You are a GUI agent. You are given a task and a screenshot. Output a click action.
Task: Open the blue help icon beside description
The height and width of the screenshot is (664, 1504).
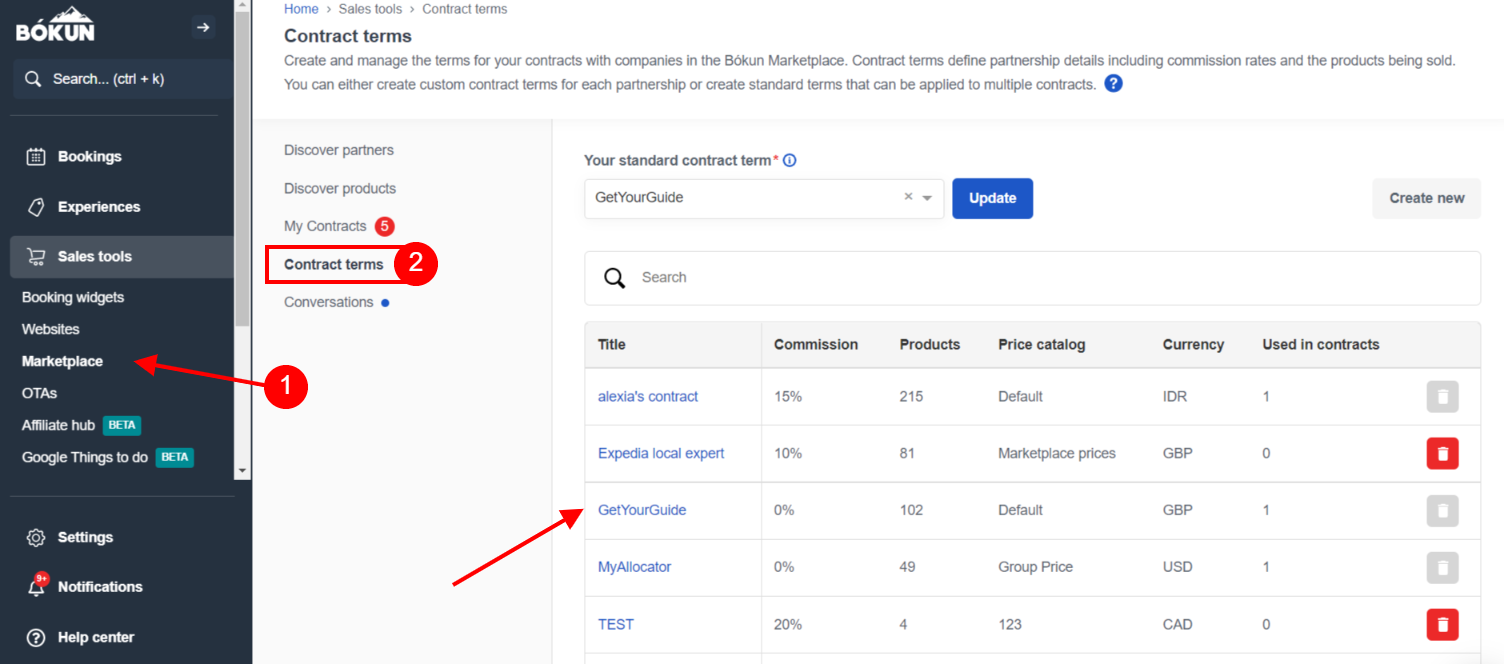1113,84
